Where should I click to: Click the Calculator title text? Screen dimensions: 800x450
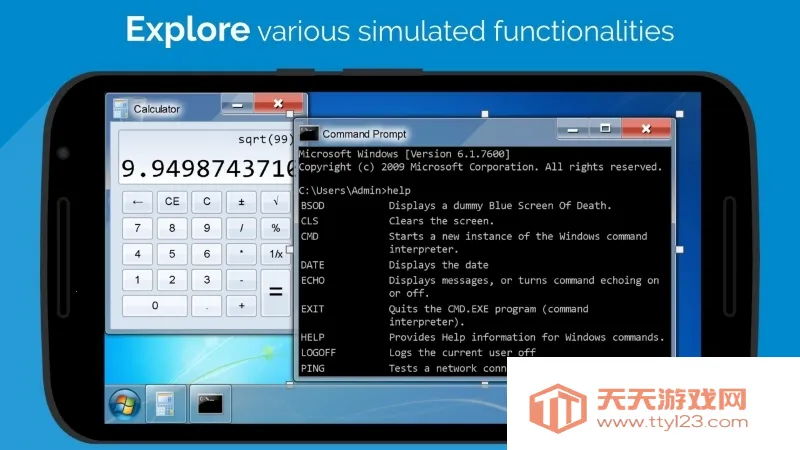click(157, 109)
